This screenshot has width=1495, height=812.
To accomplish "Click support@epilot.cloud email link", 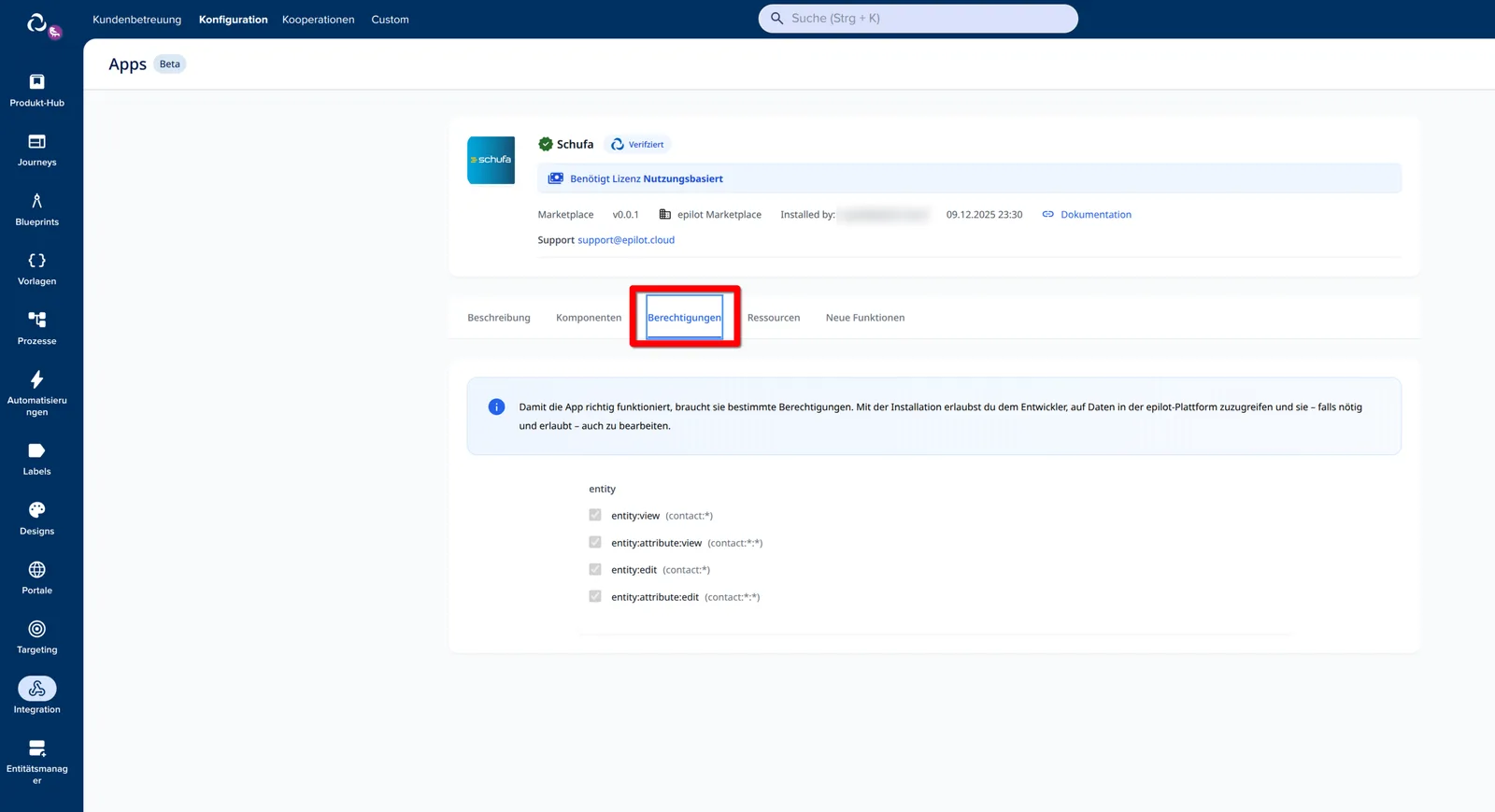I will click(626, 240).
